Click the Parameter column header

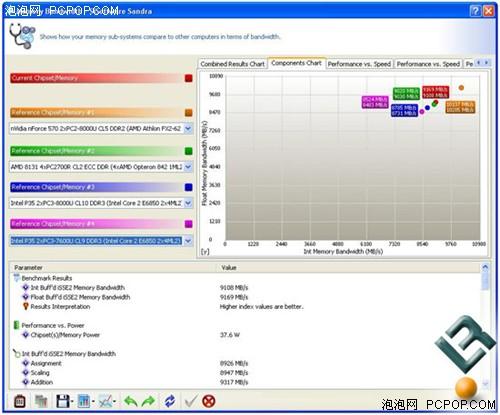(113, 267)
